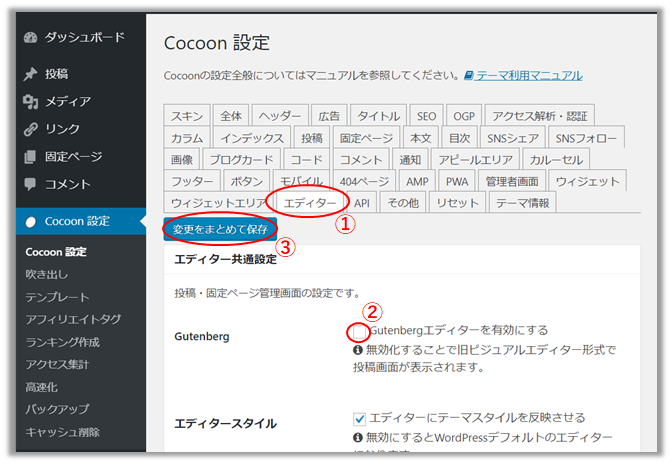Screen dimensions: 671x464
Task: Switch to the フッター tab
Action: [x=192, y=181]
